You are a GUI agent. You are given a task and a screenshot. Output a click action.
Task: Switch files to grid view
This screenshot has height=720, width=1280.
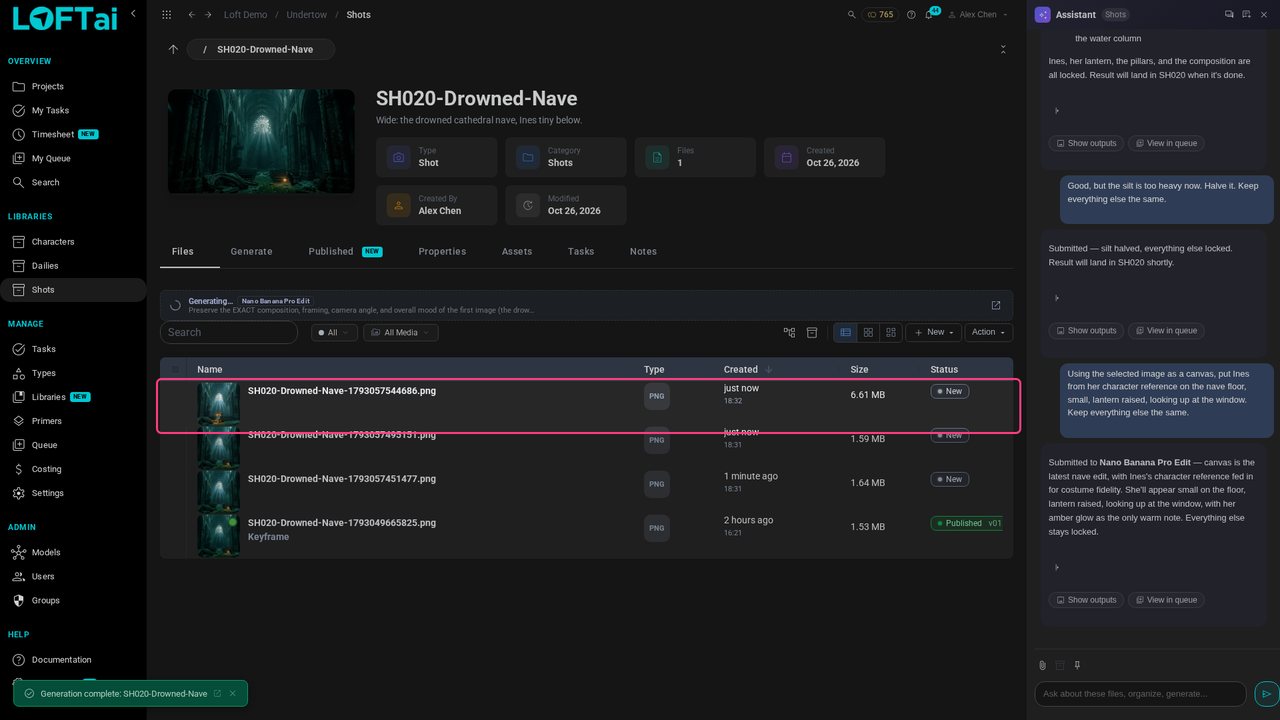[868, 332]
